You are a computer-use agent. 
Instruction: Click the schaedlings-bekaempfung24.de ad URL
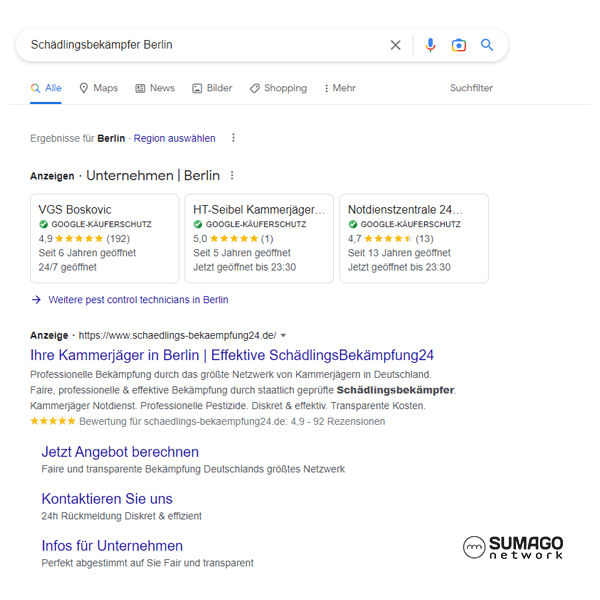click(177, 336)
